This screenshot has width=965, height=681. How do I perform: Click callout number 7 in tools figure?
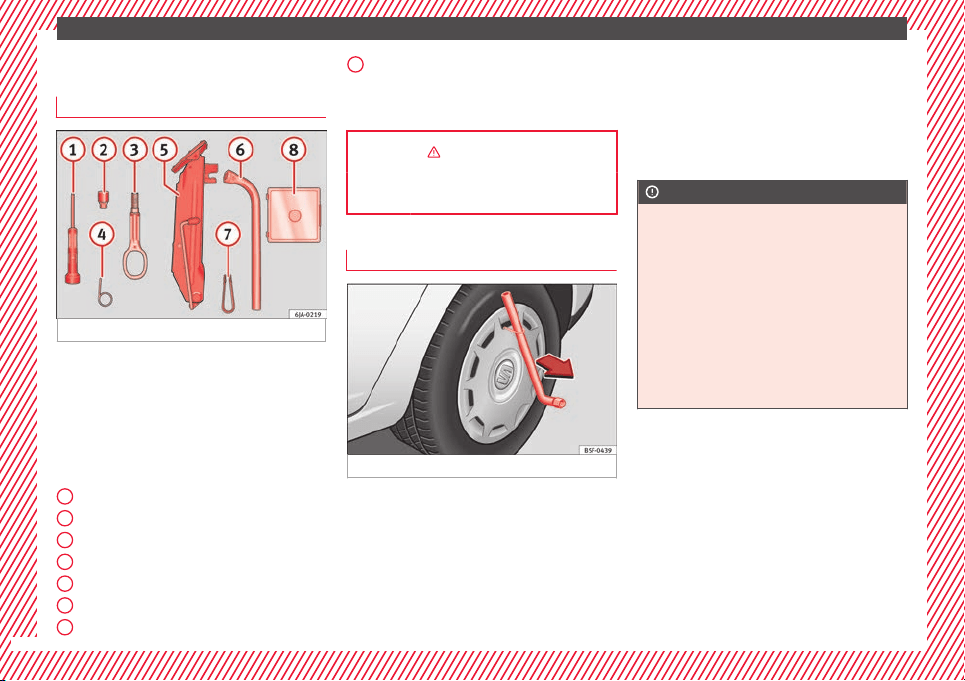click(x=228, y=234)
